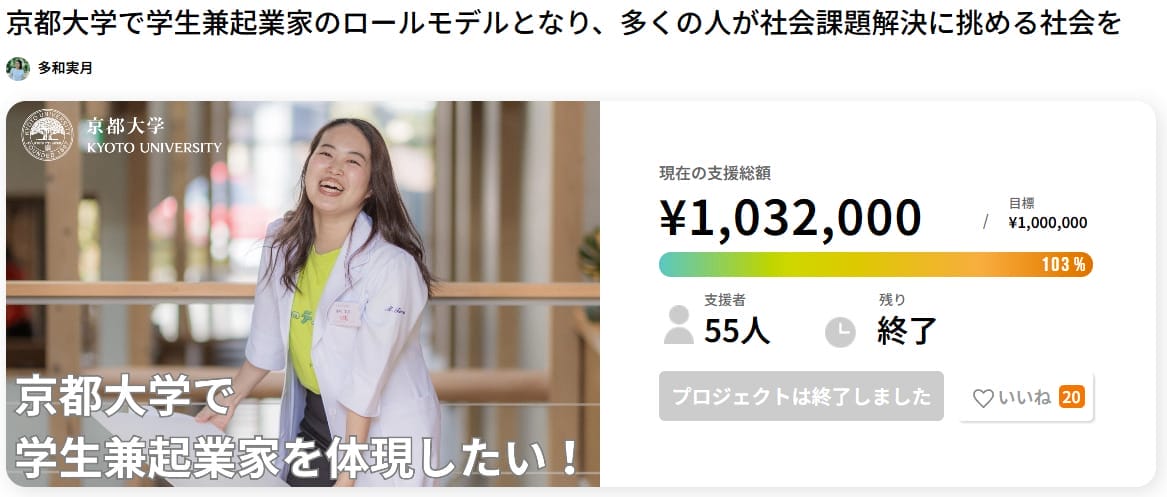Click the clock icon beside 残り
This screenshot has width=1167, height=497.
coord(840,332)
